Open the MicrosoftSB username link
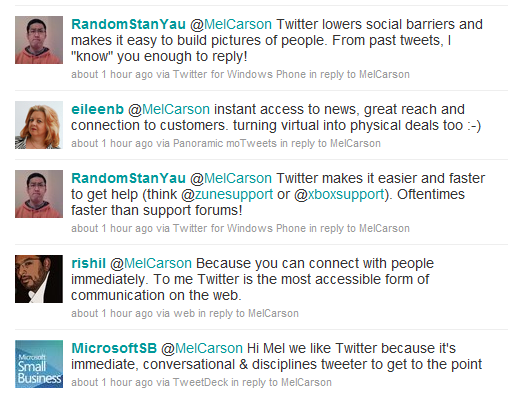Screen dimensions: 508x395 [x=114, y=348]
